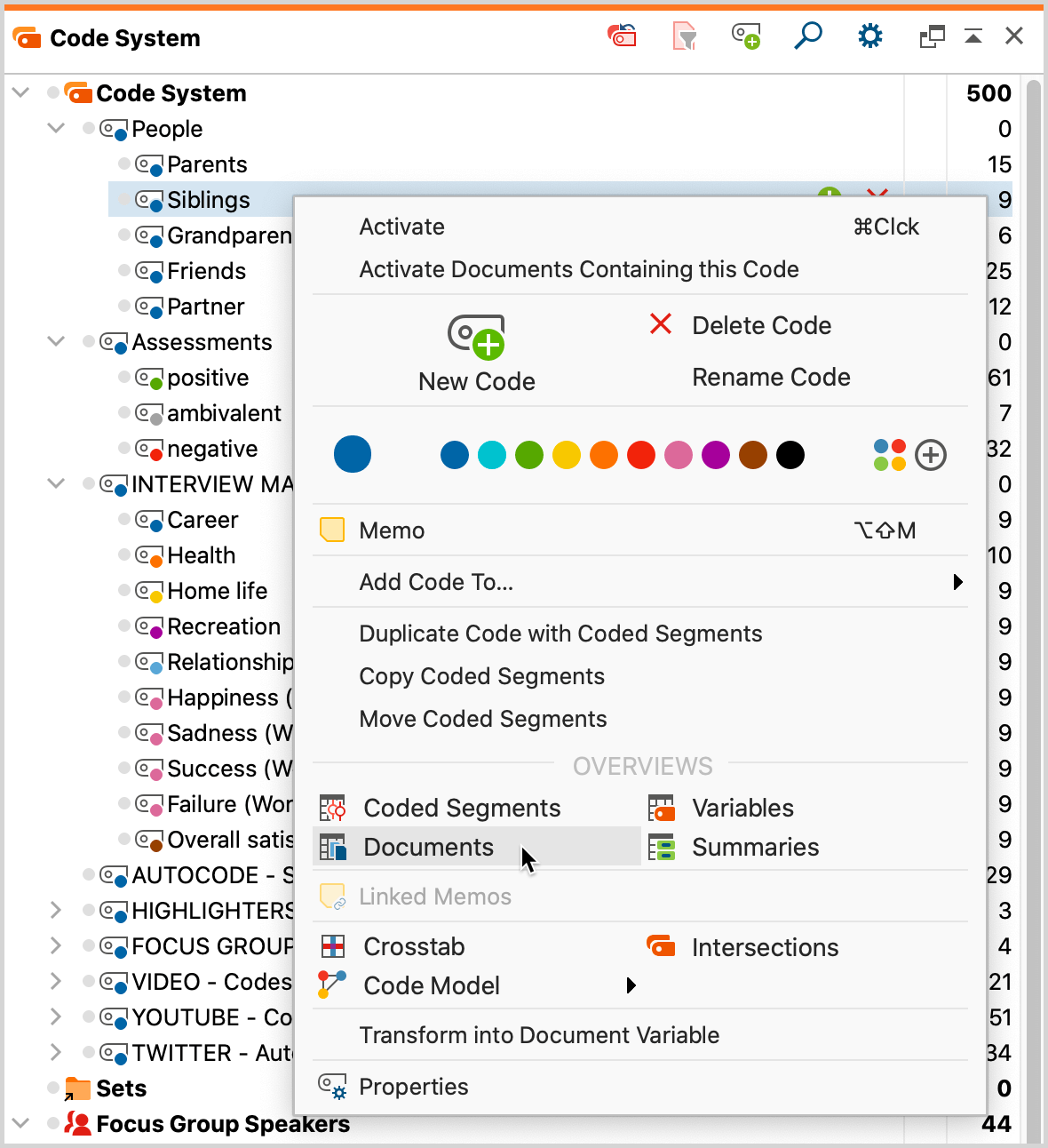
Task: Expand the FOCUS GROUP code branch
Action: click(56, 945)
